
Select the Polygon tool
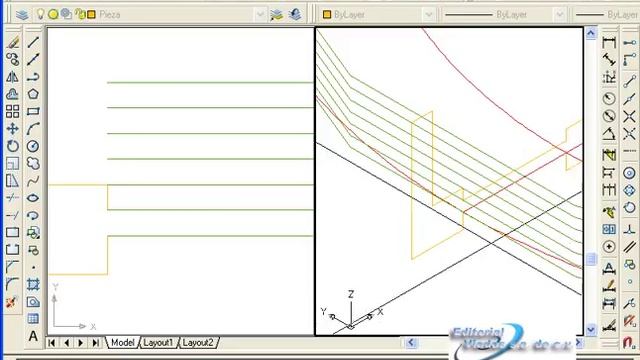pos(33,94)
